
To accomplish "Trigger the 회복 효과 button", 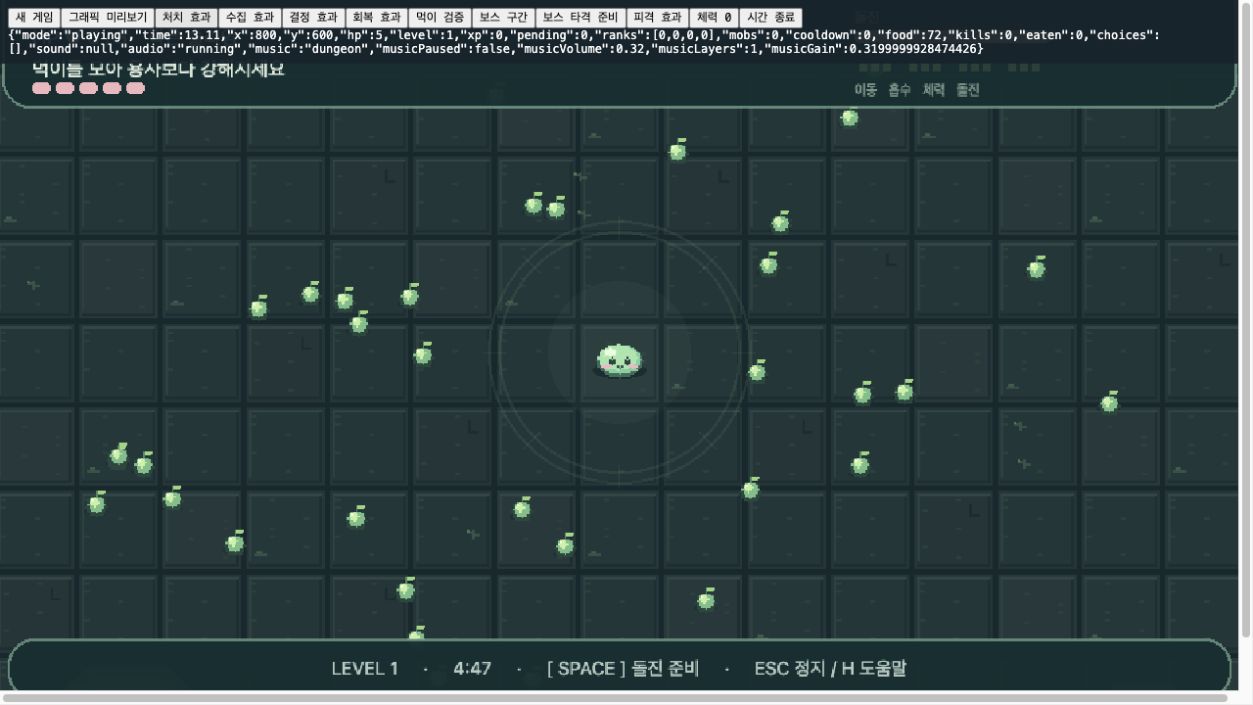I will click(x=376, y=17).
